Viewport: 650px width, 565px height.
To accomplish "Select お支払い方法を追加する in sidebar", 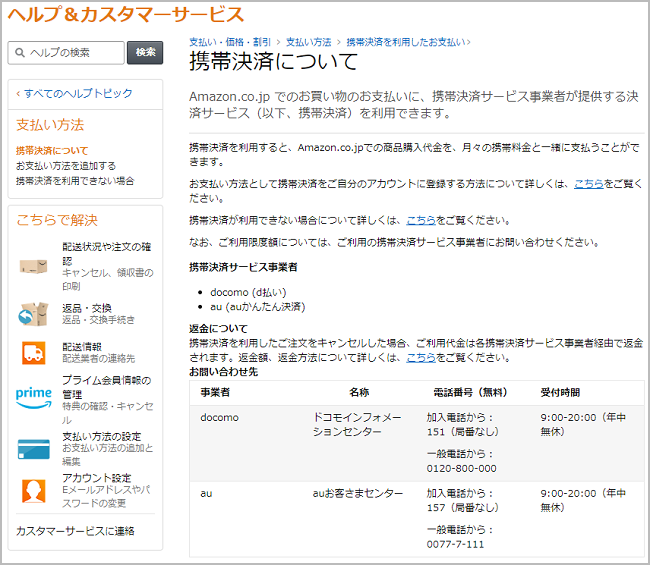I will (66, 166).
